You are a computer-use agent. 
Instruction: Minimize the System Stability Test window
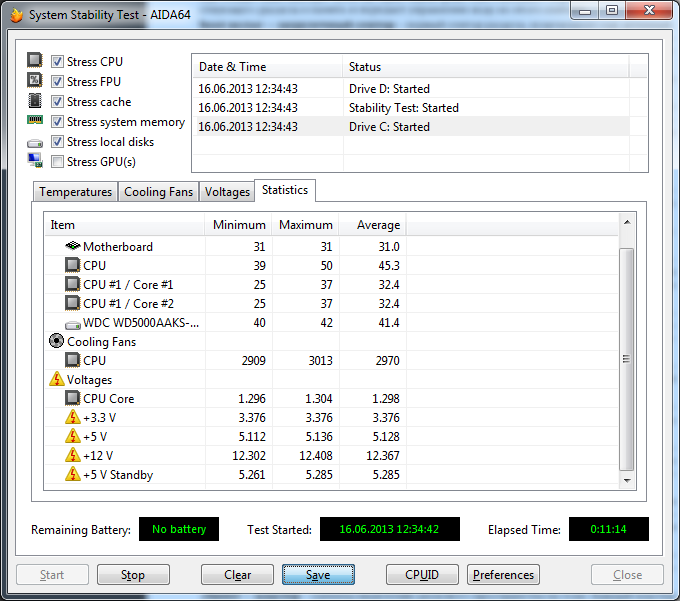tap(585, 11)
